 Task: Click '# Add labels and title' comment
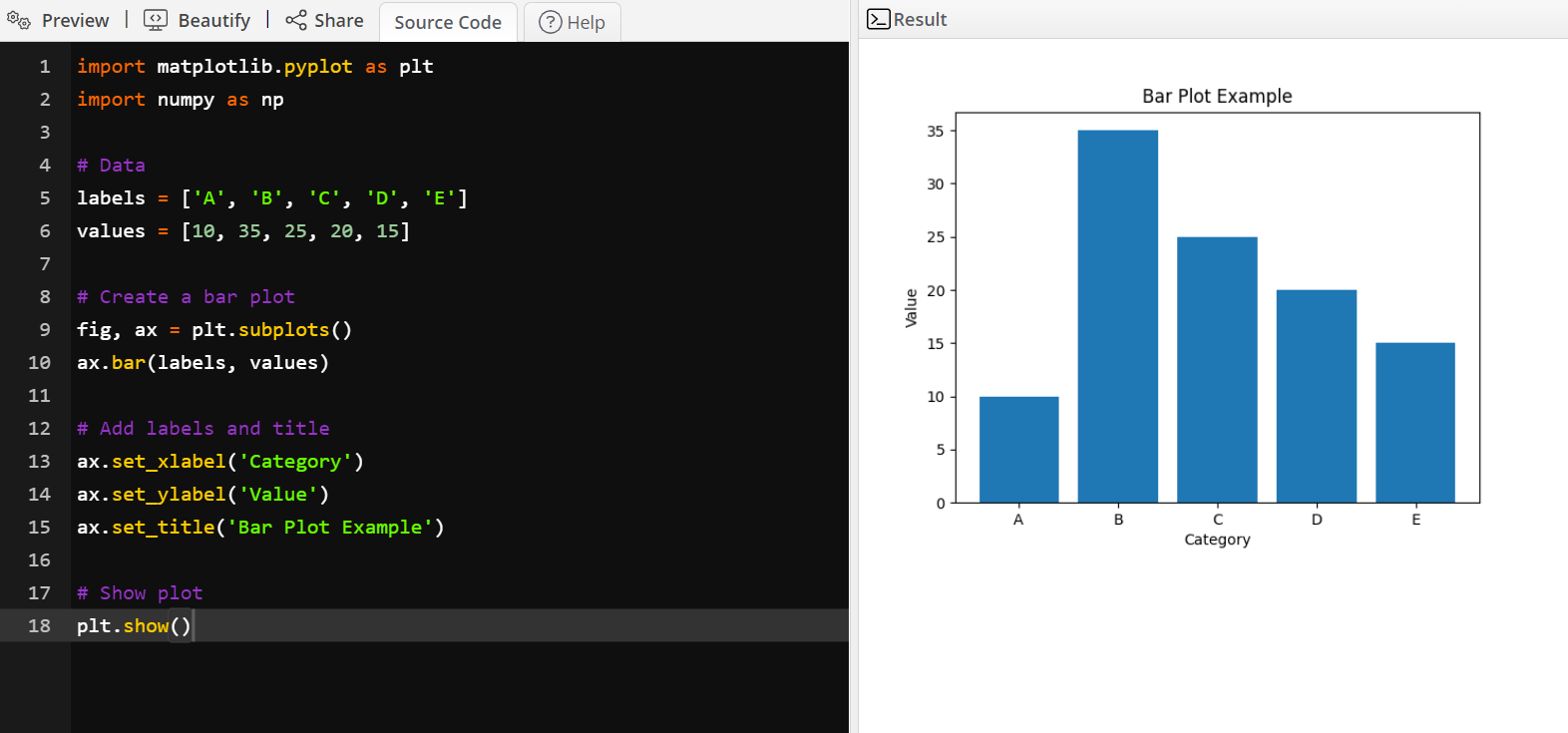pos(202,429)
